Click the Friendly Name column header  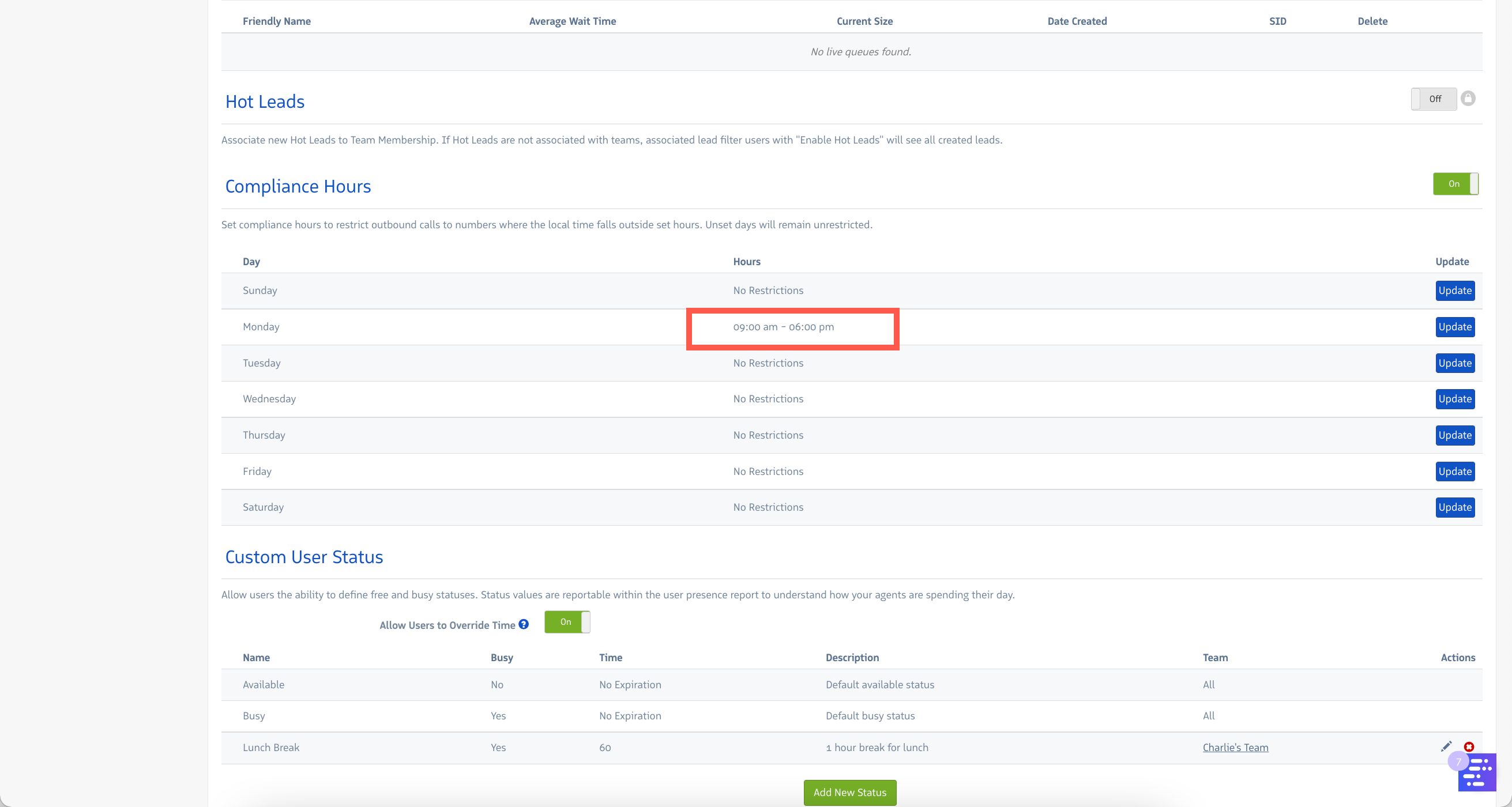(x=276, y=21)
